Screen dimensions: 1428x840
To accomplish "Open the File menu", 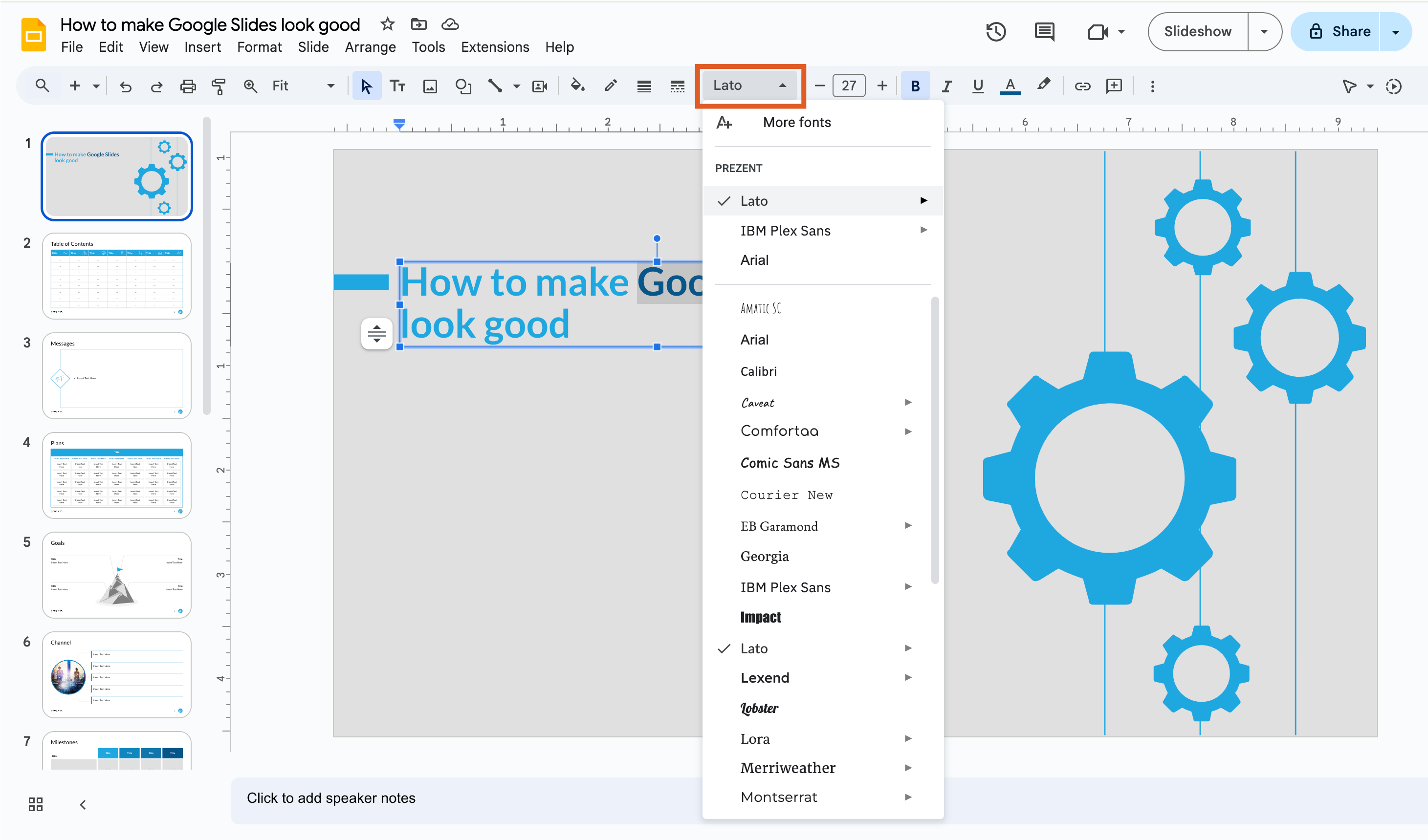I will point(72,47).
